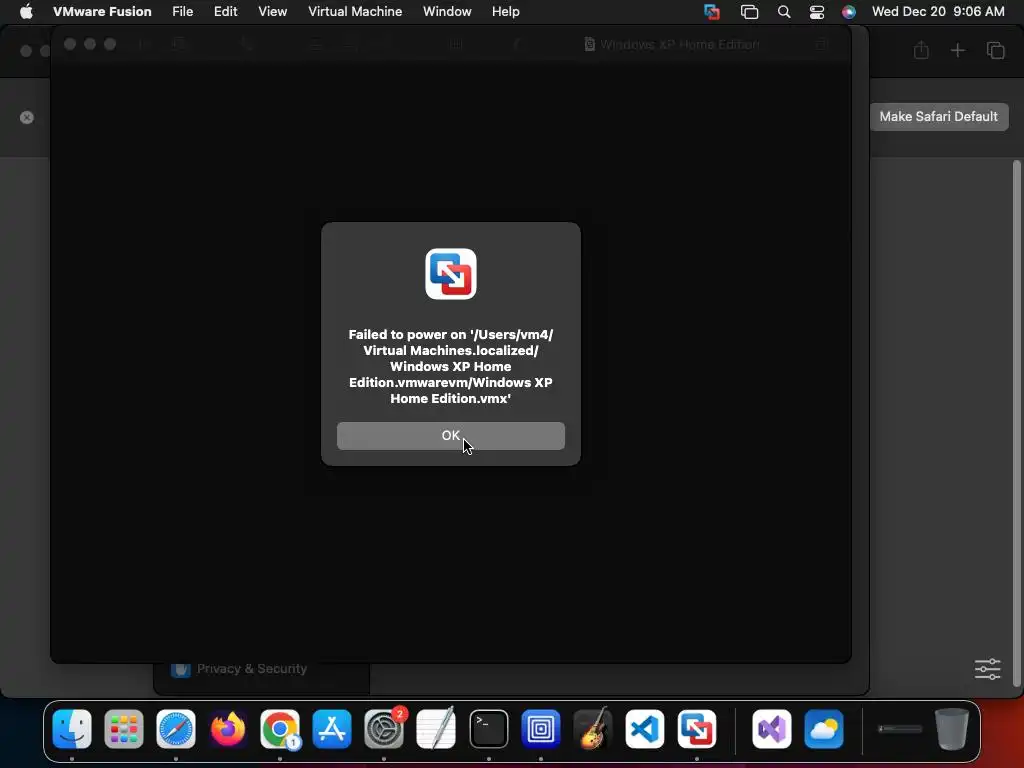Open the View menu
Viewport: 1024px width, 768px height.
[272, 11]
